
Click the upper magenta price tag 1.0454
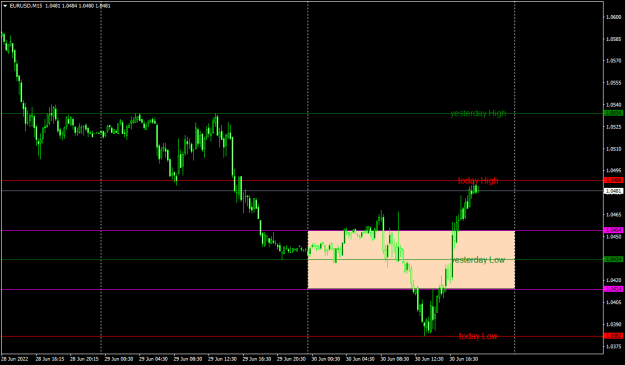coord(614,230)
